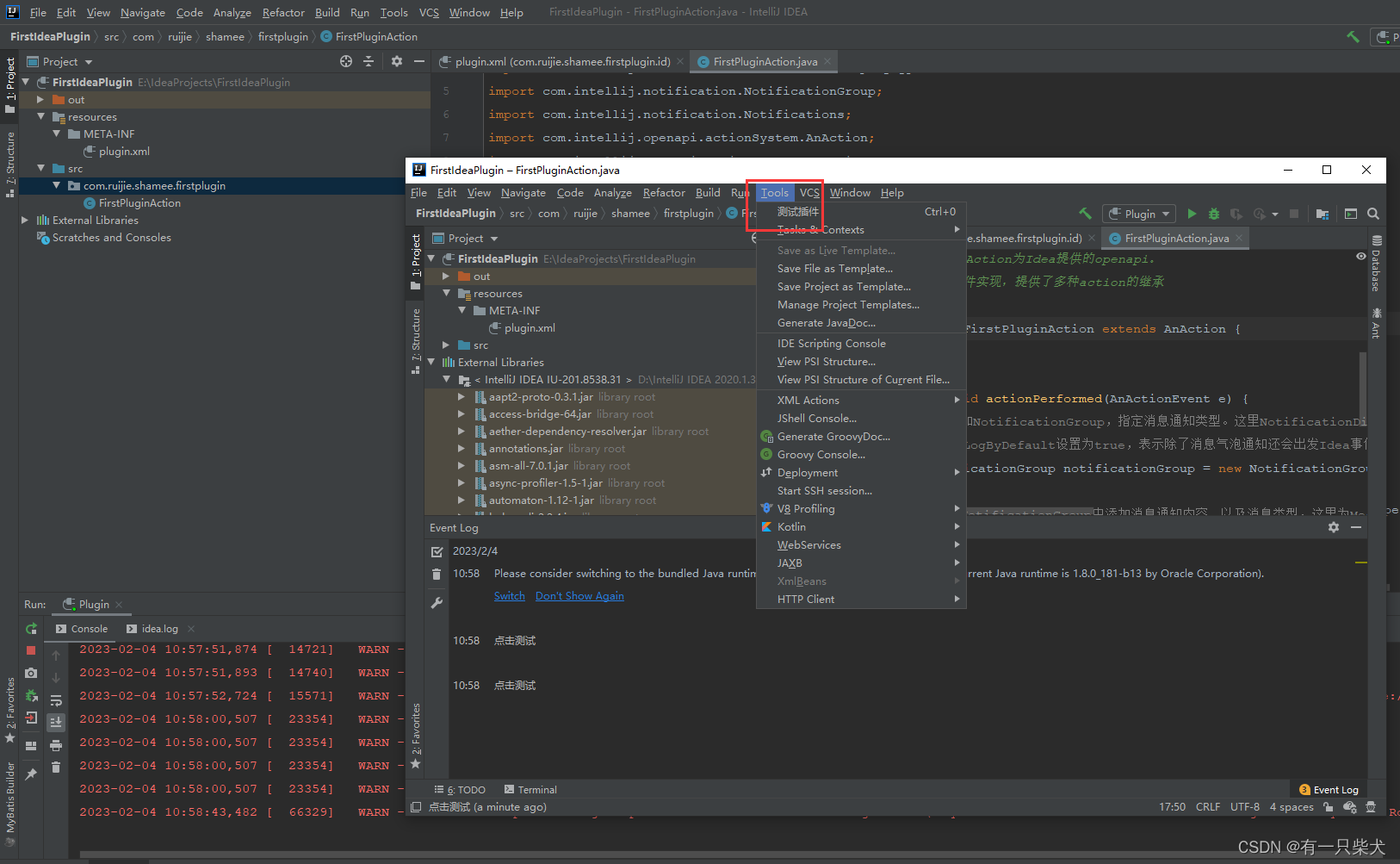Screen dimensions: 1400x864
Task: Open the back Project panel gear options
Action: click(x=397, y=61)
